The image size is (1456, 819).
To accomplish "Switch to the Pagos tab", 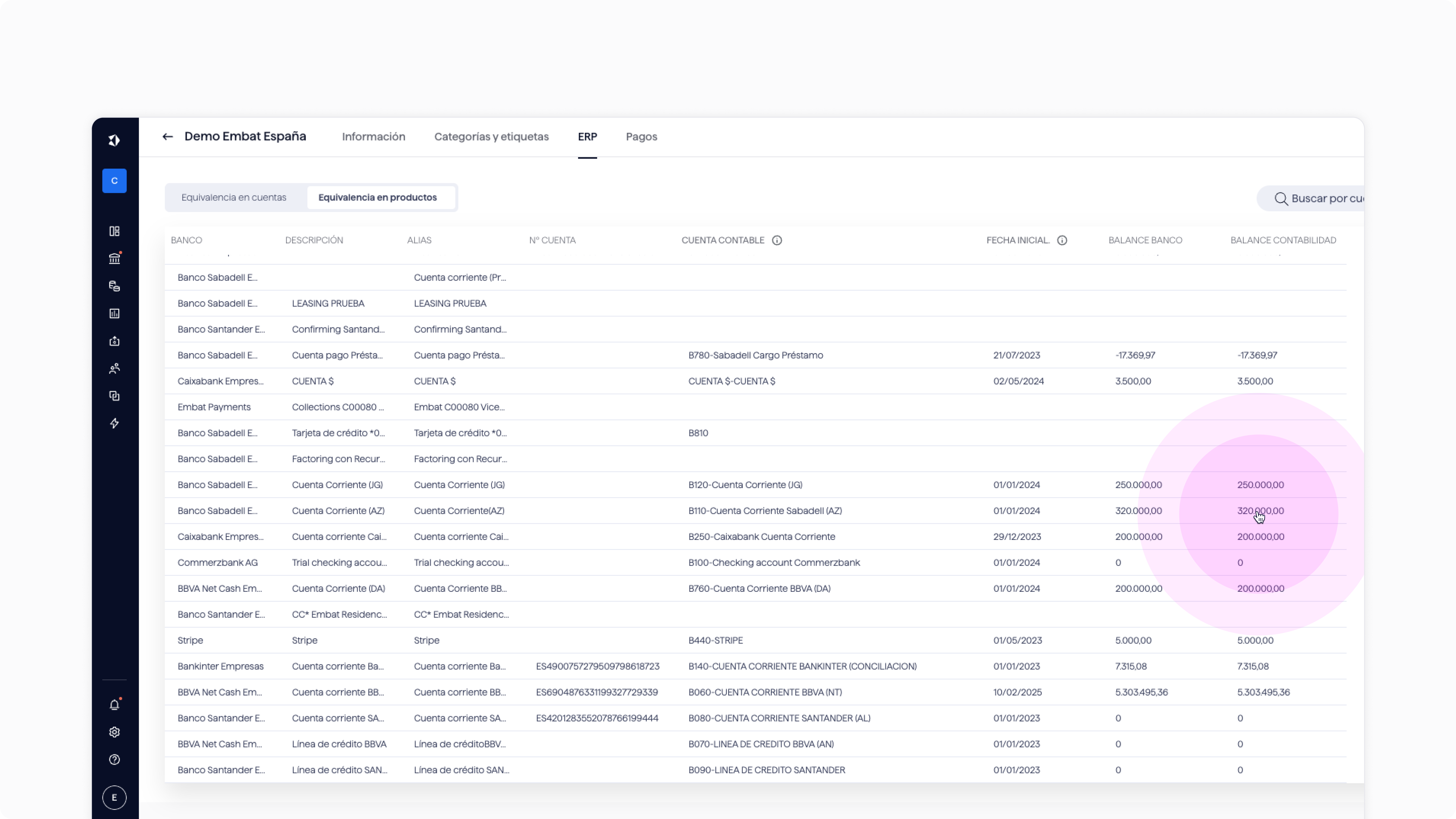I will coord(641,136).
